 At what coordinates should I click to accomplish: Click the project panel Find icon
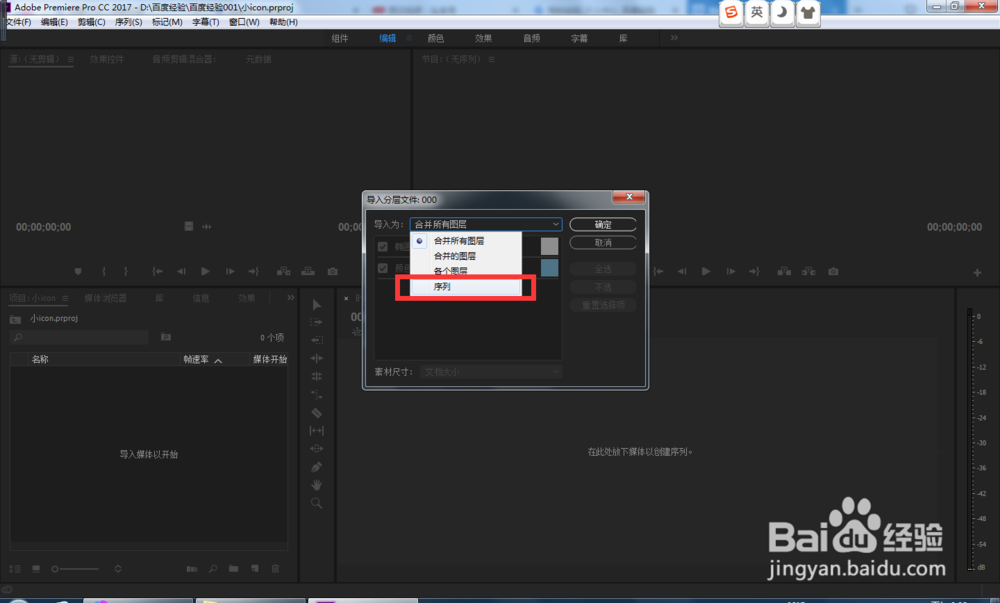[x=213, y=569]
